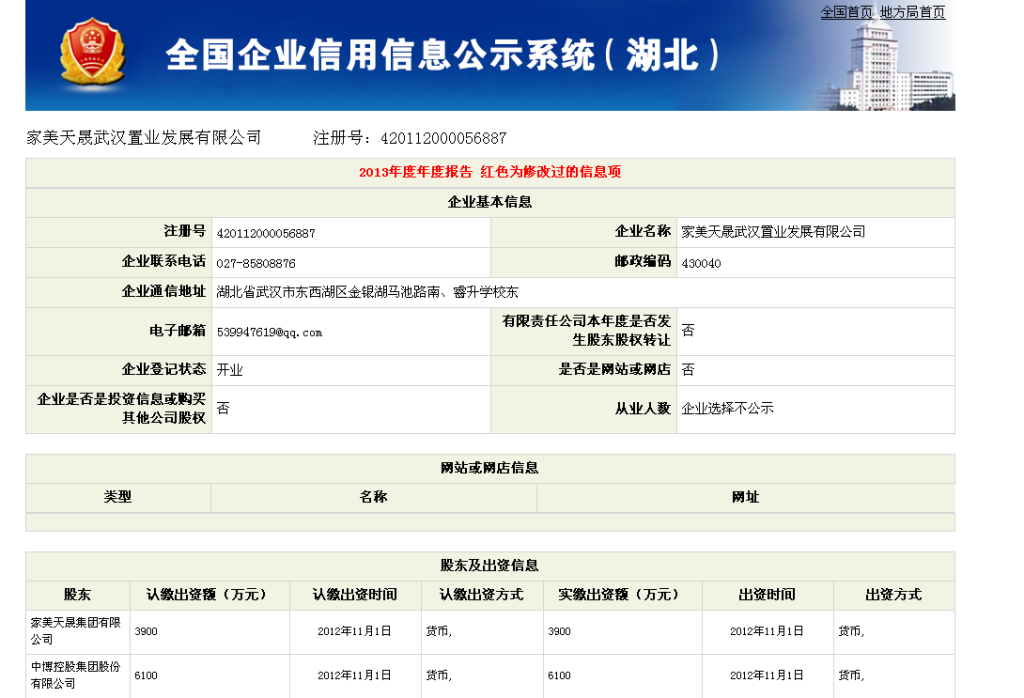Click subscribed amount 6100 for 中博控股集团
1024x698 pixels.
[x=146, y=675]
